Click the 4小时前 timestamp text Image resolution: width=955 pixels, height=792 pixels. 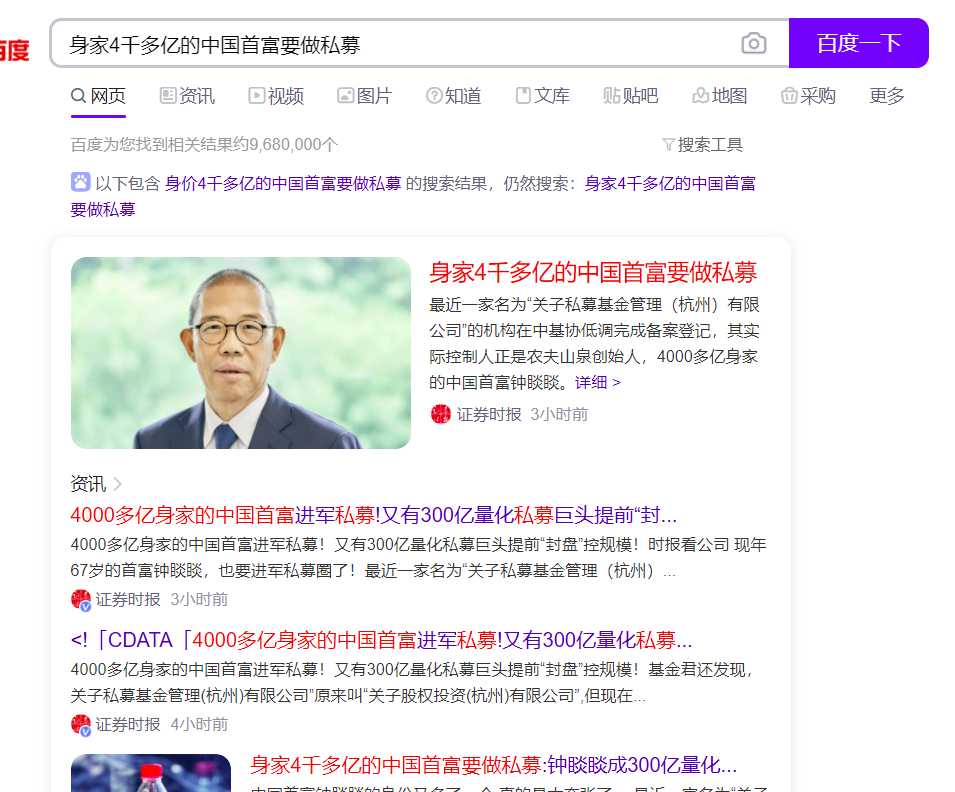click(x=199, y=724)
